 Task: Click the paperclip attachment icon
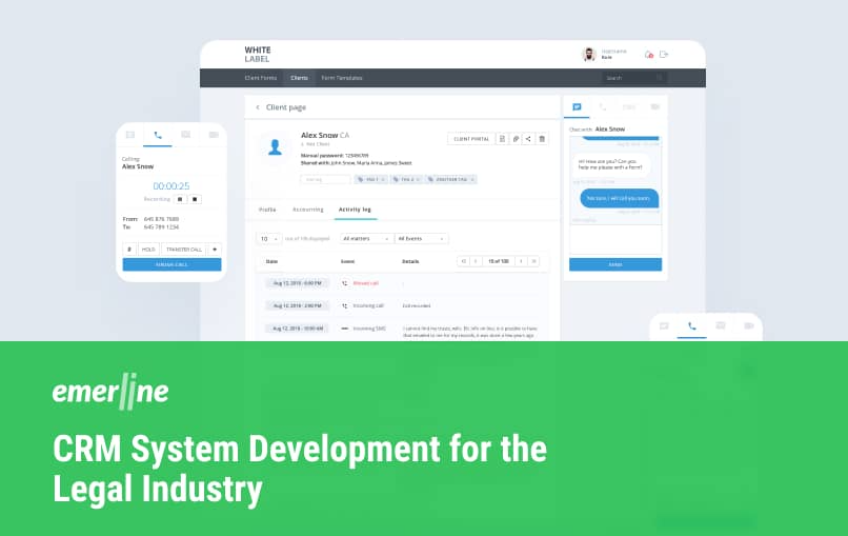(515, 139)
